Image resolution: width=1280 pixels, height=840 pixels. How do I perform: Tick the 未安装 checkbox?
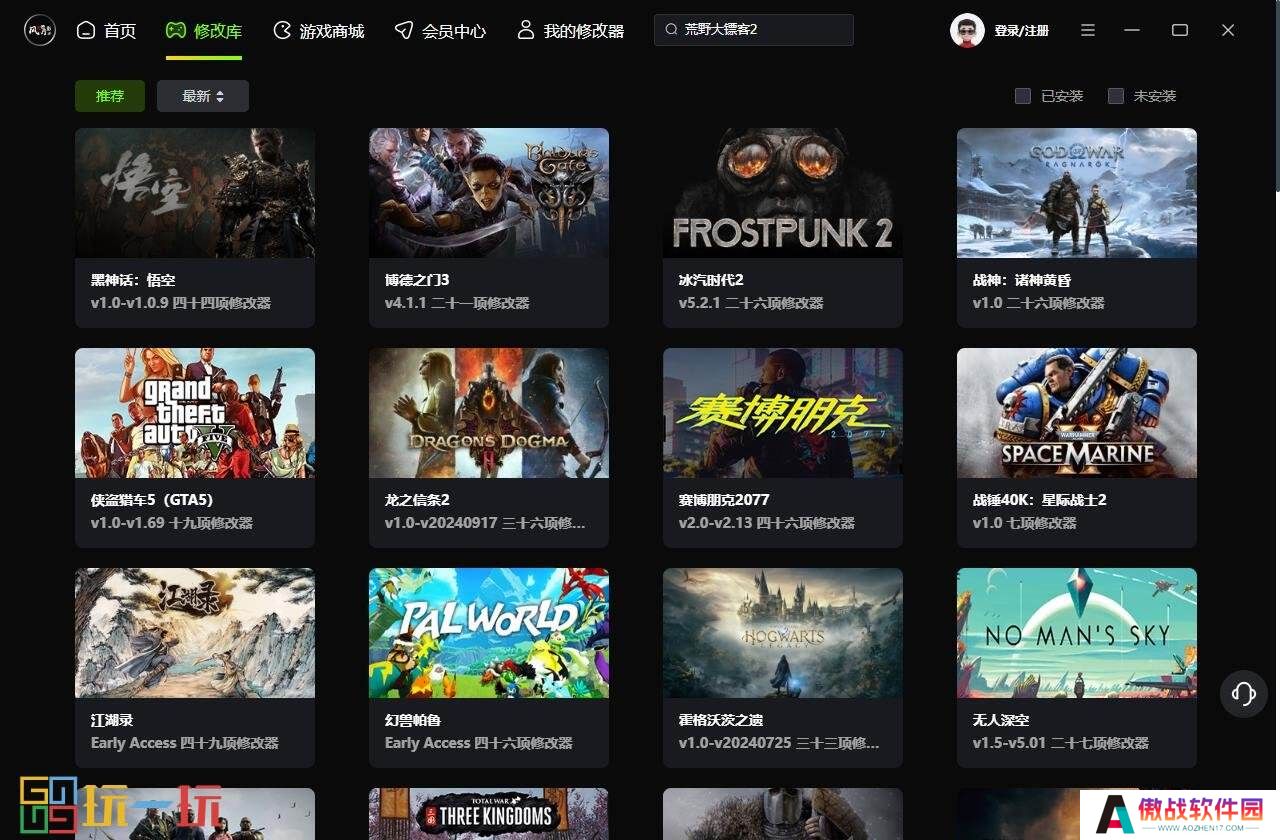click(1116, 96)
